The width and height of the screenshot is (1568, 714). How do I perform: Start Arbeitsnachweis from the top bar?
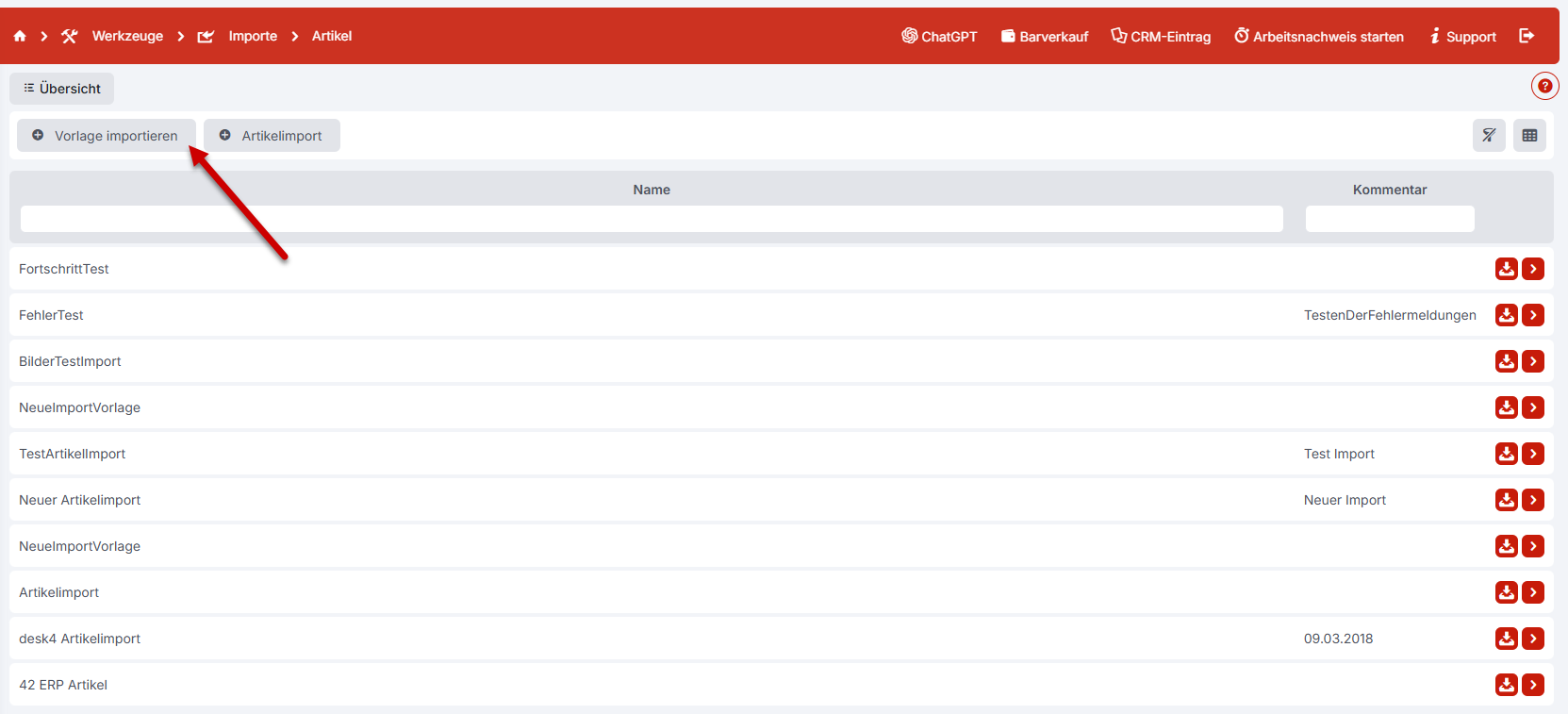pos(1319,36)
